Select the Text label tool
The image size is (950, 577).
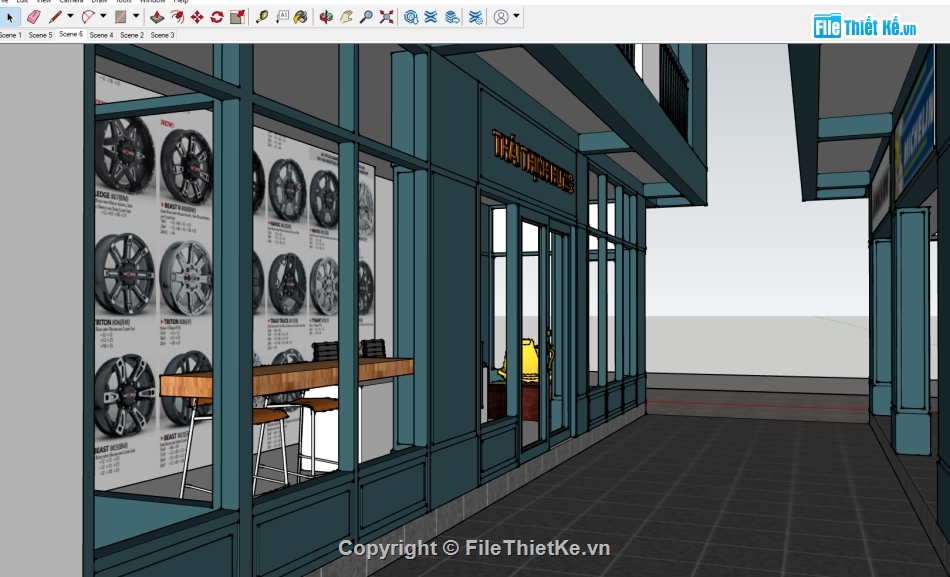coord(282,17)
